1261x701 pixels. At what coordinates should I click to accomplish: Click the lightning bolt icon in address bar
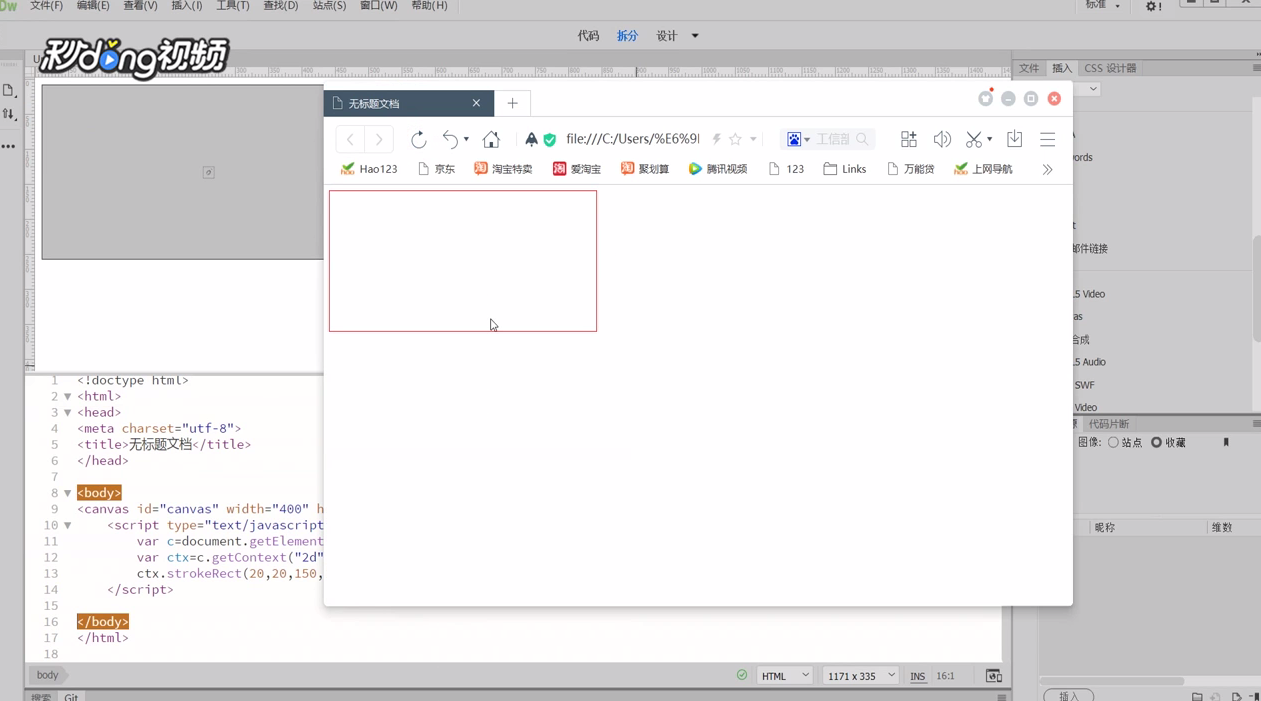point(716,139)
